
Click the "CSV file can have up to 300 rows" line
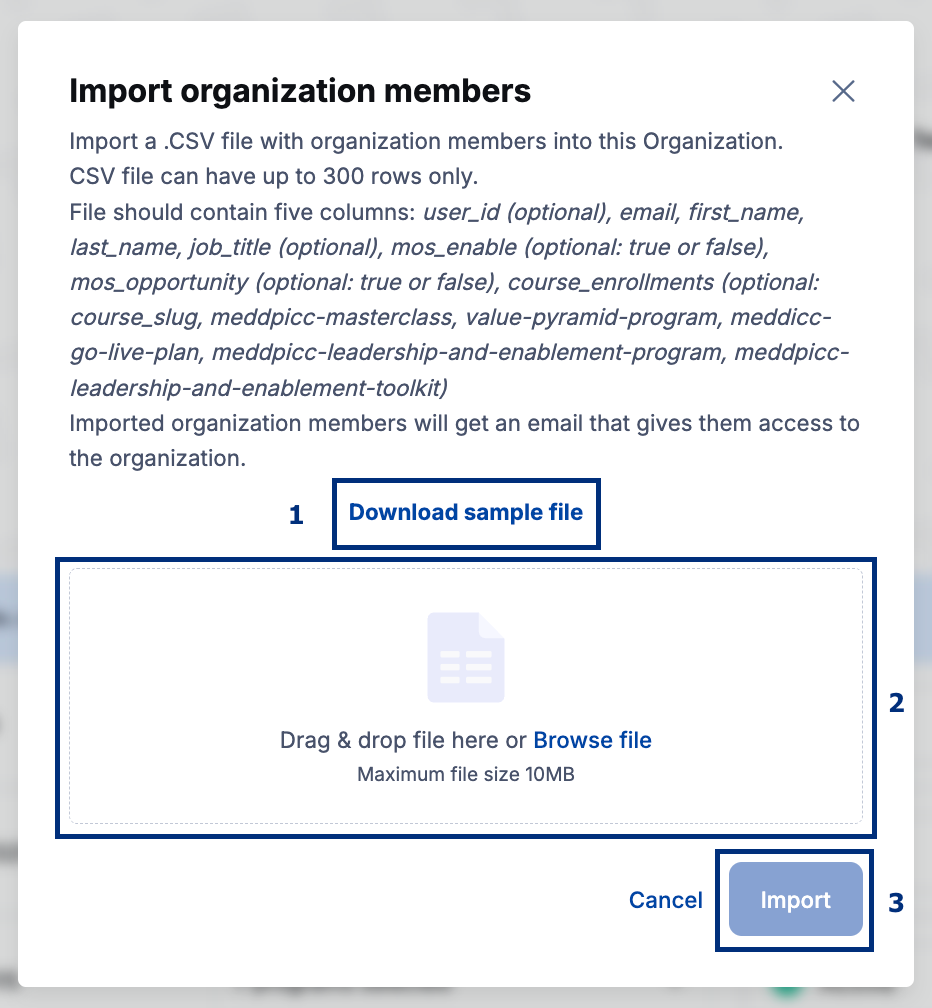click(275, 178)
